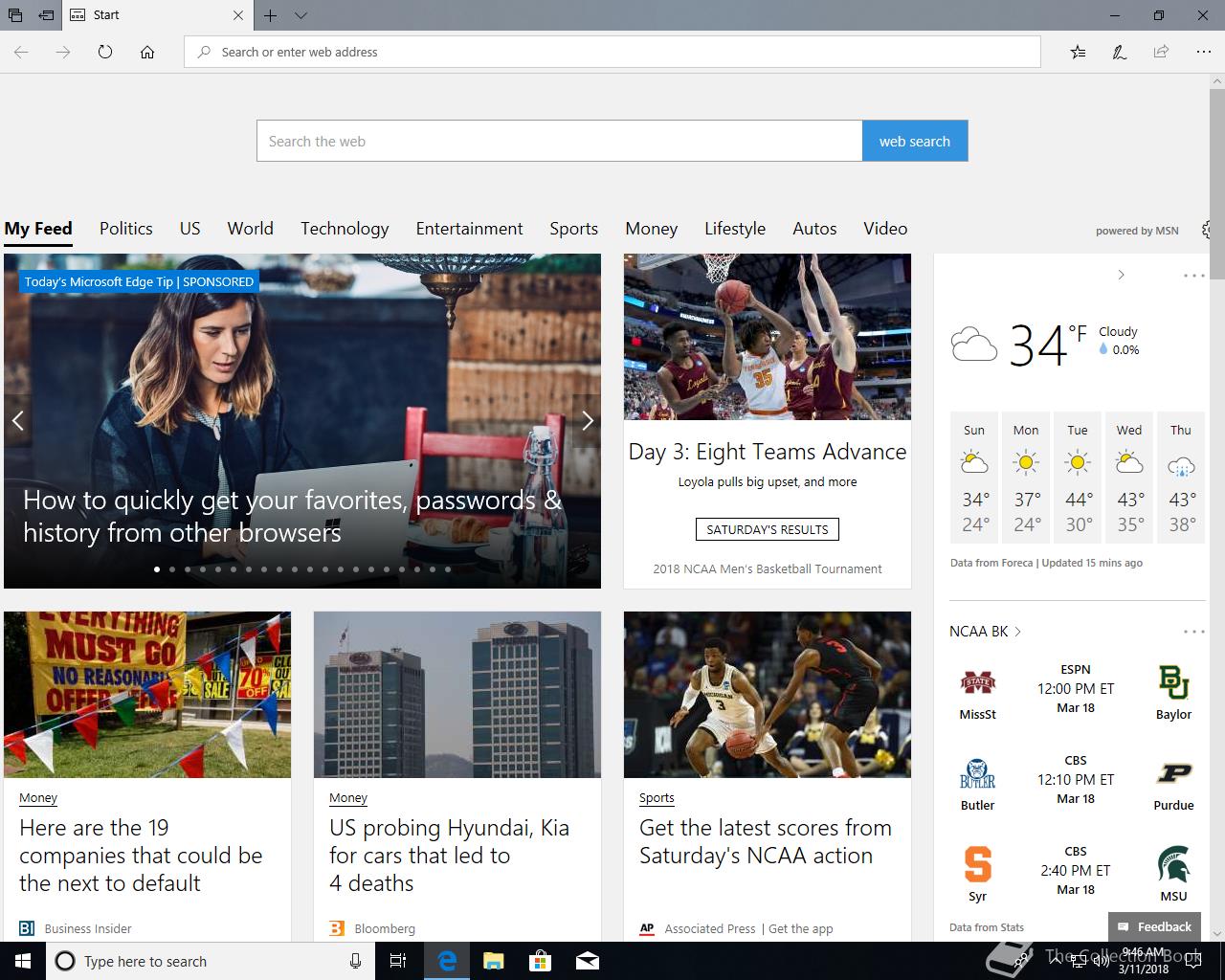Click SATURDAY'S RESULTS button
This screenshot has height=980, width=1225.
click(x=768, y=529)
